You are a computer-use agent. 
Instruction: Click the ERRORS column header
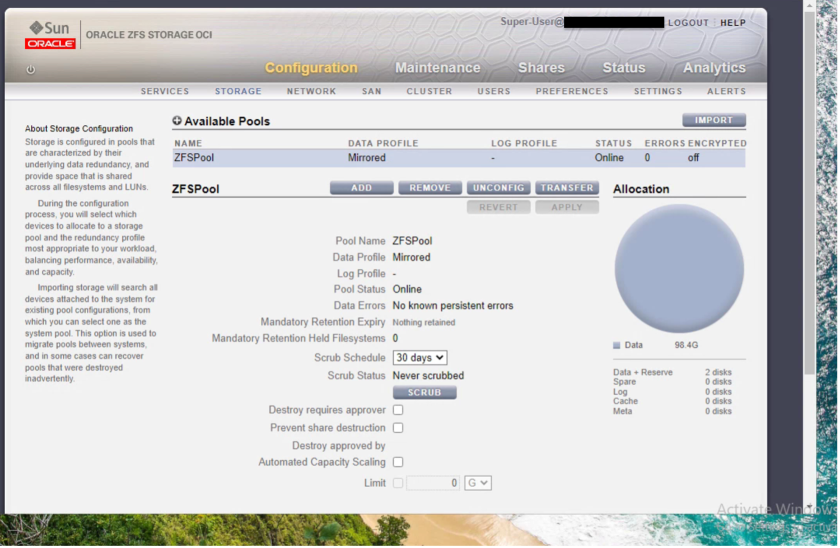(664, 144)
